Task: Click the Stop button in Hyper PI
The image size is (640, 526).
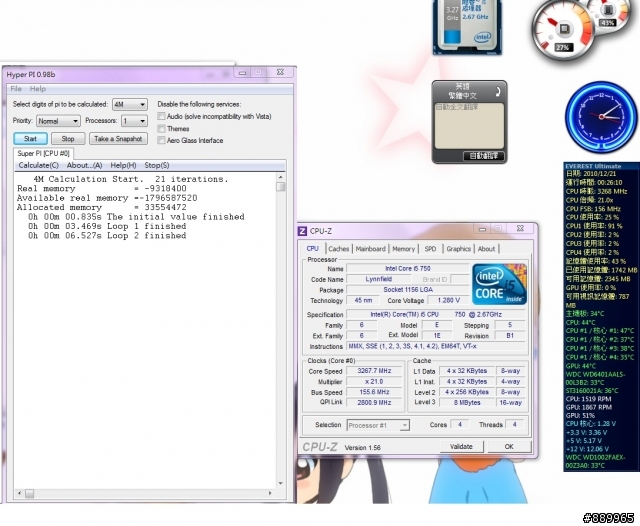Action: coord(68,139)
